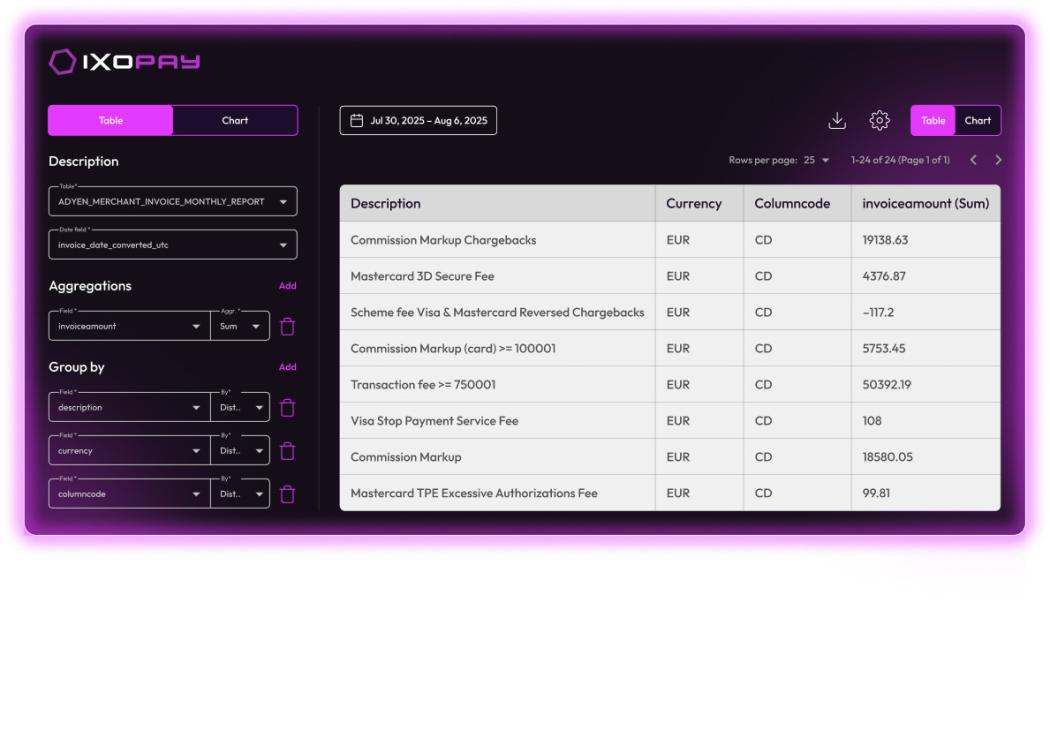
Task: Click the IXOPAY logo
Action: point(125,62)
